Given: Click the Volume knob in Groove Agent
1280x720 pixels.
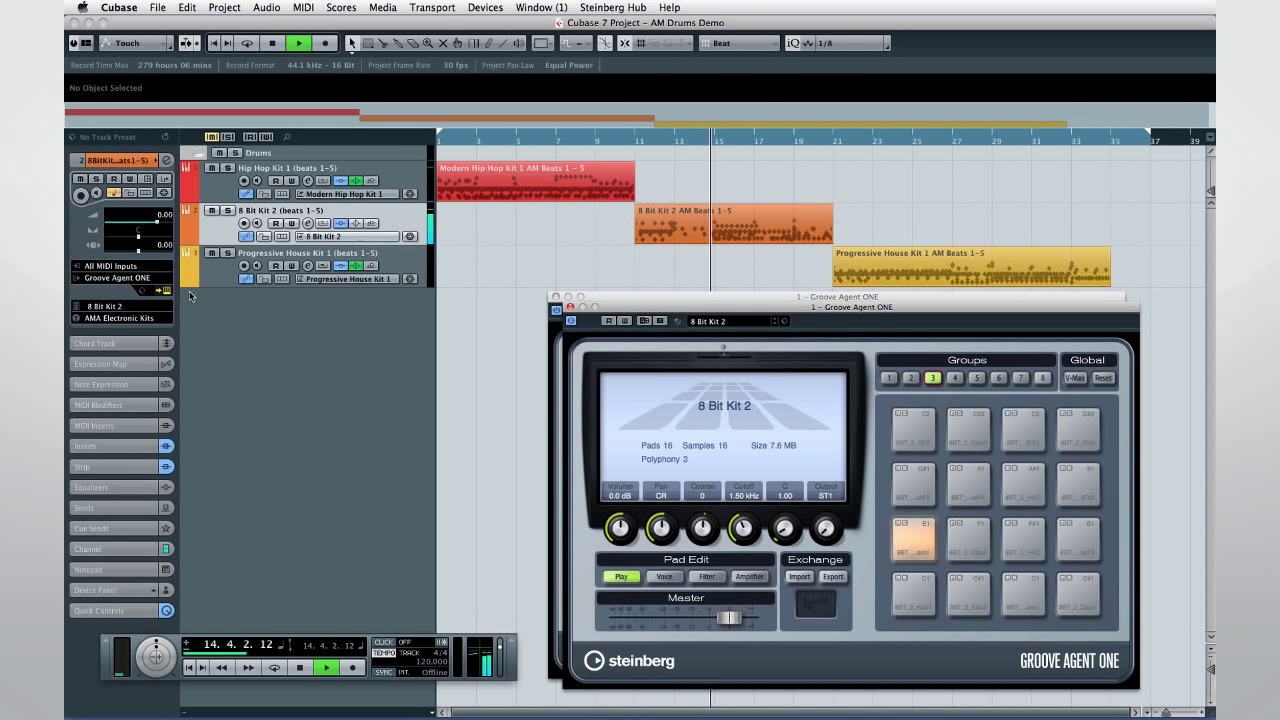Looking at the screenshot, I should point(620,528).
